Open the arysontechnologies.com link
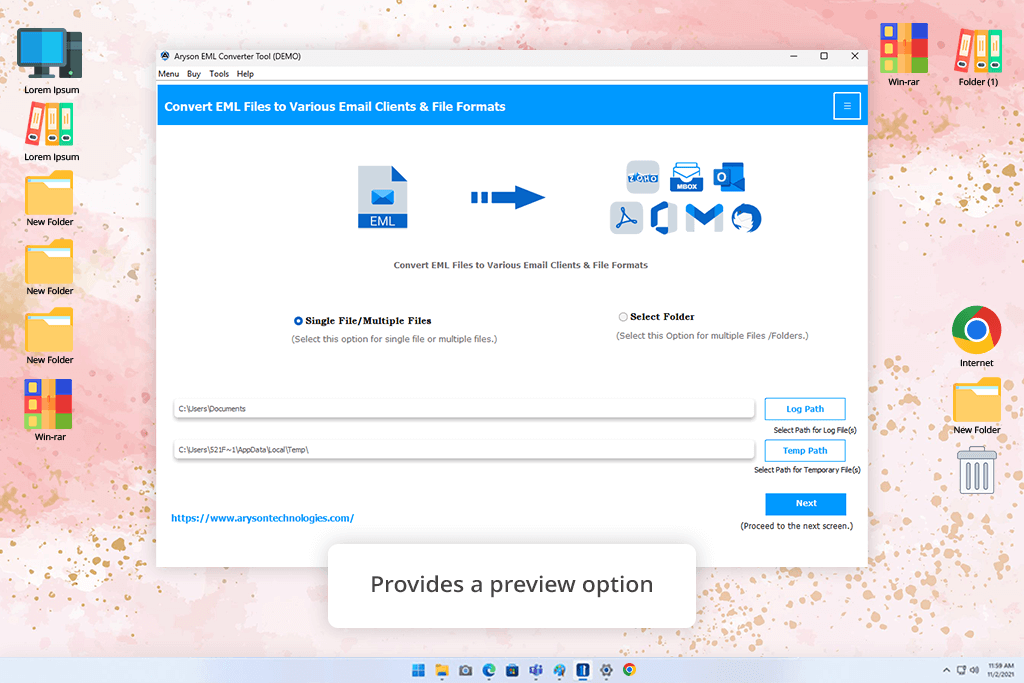The width and height of the screenshot is (1024, 683). coord(263,518)
